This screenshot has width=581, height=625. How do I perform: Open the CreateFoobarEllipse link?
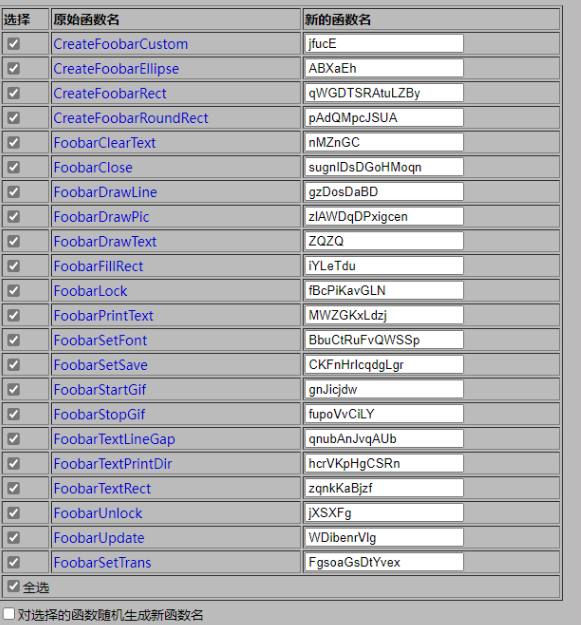(116, 69)
